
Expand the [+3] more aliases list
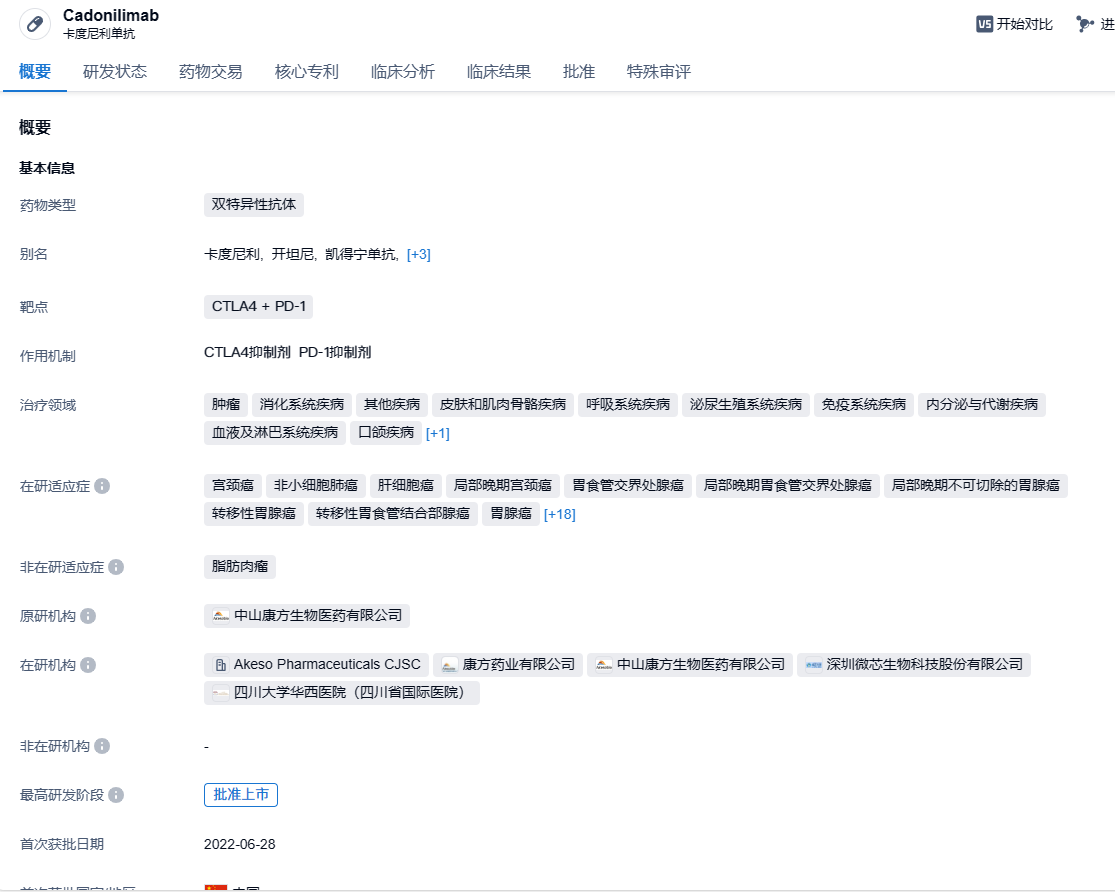[418, 255]
